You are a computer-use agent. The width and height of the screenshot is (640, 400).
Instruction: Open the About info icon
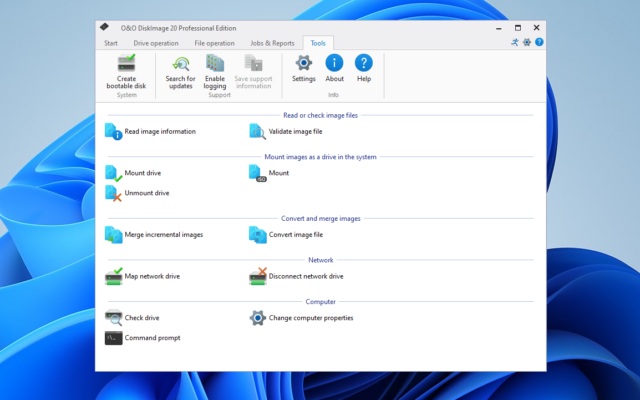pos(334,63)
